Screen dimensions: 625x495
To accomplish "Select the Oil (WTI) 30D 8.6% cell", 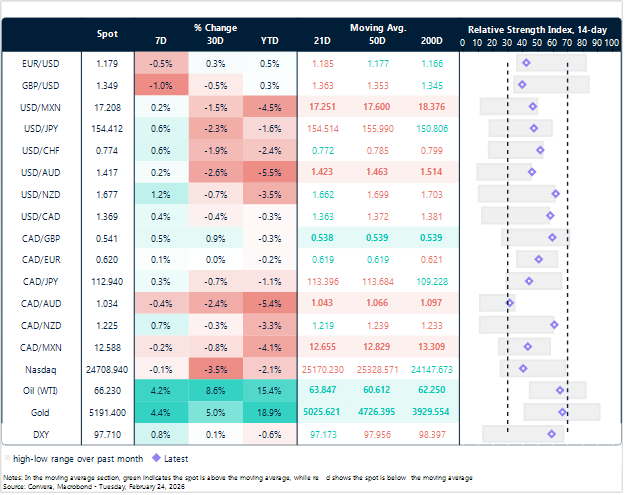I will tap(214, 390).
